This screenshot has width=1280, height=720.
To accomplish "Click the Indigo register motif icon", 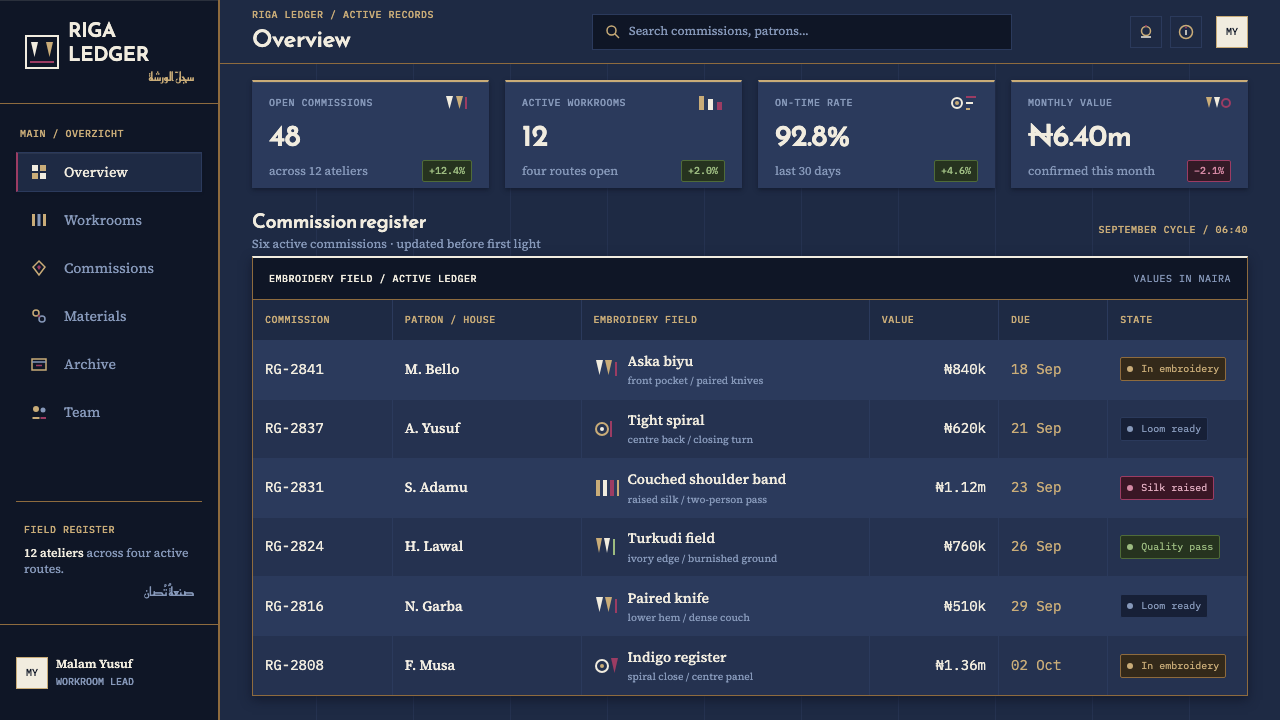I will [x=606, y=665].
